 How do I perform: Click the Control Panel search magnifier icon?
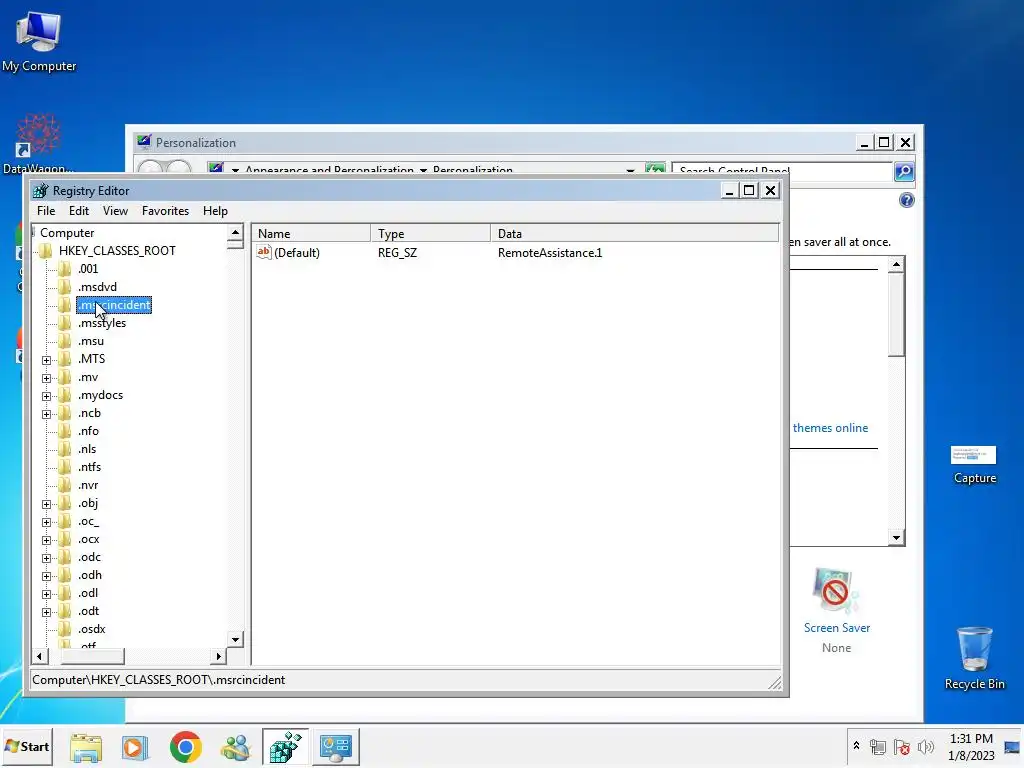click(904, 171)
